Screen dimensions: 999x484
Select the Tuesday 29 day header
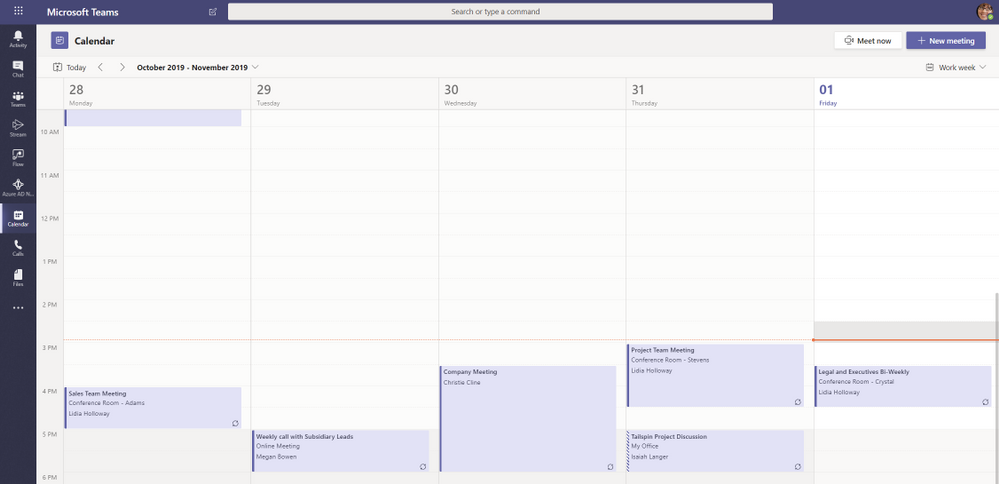point(344,94)
